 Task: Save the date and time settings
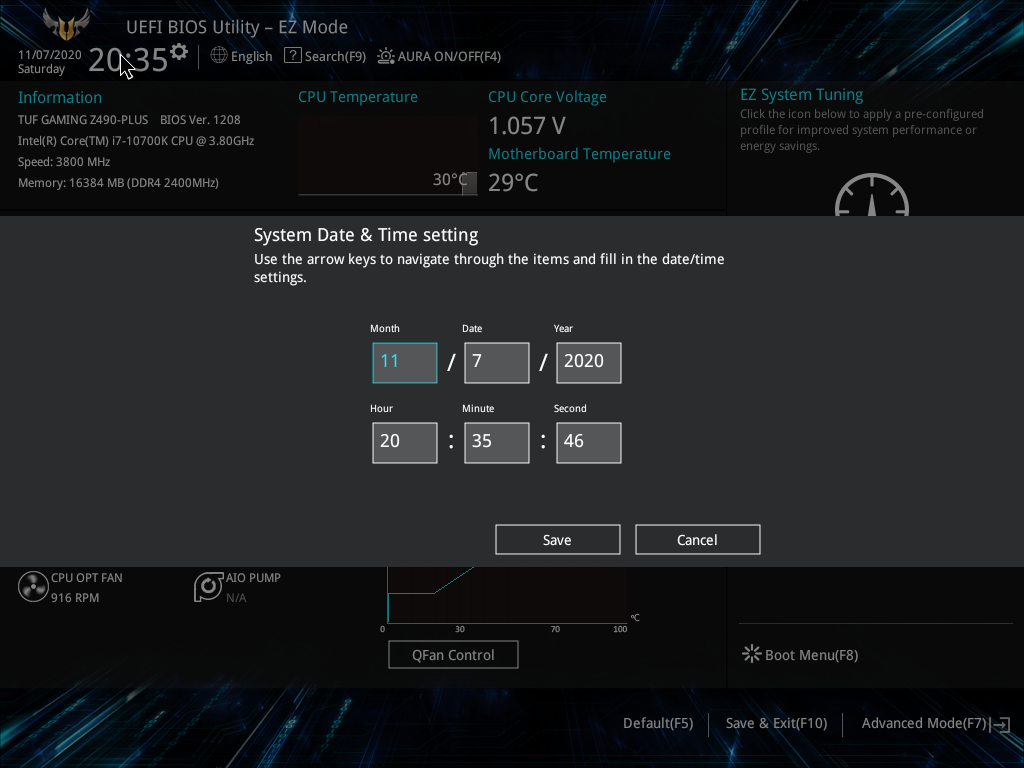pyautogui.click(x=558, y=539)
